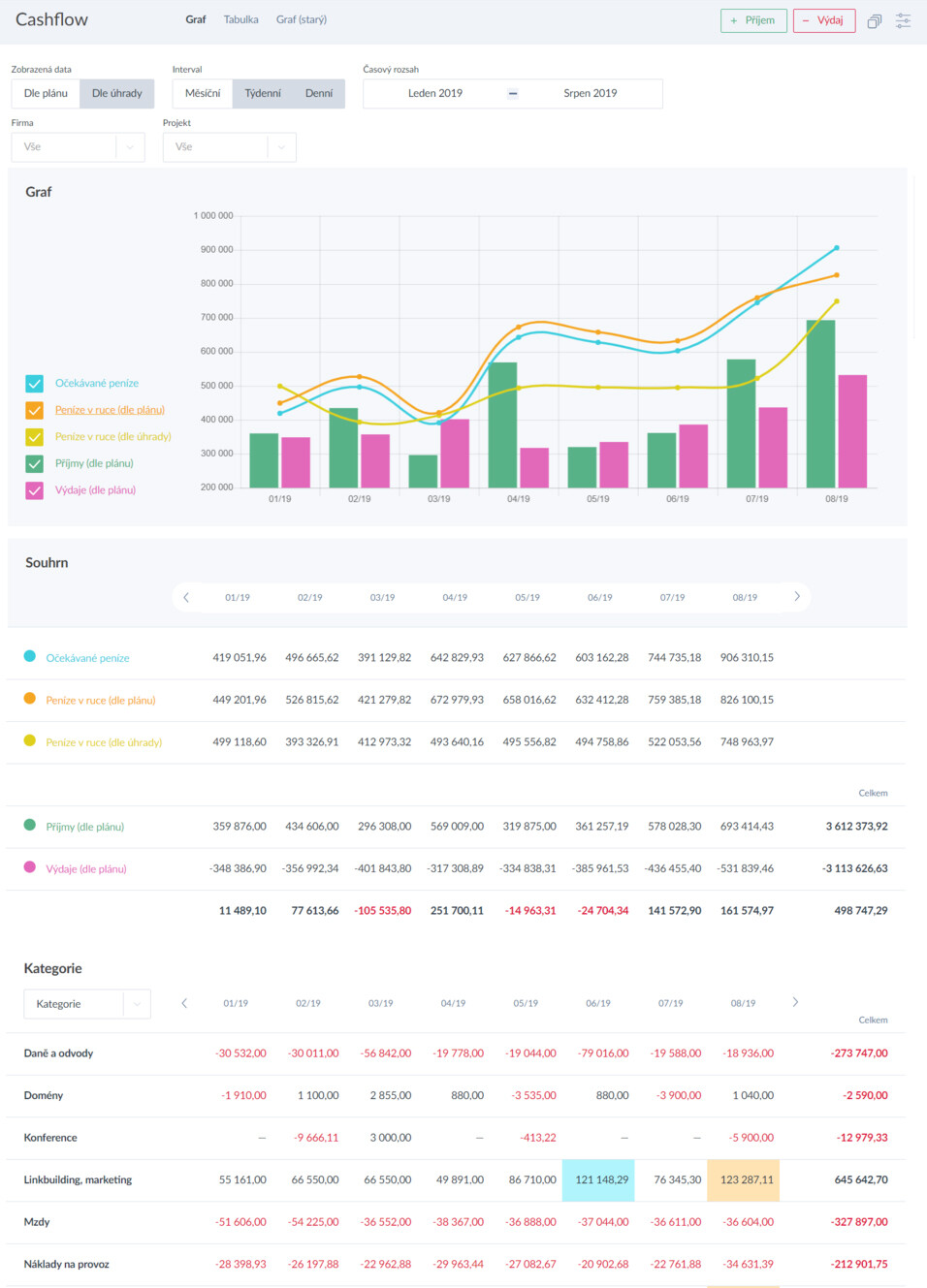Click right arrow in Kategorie month header

tap(795, 1002)
